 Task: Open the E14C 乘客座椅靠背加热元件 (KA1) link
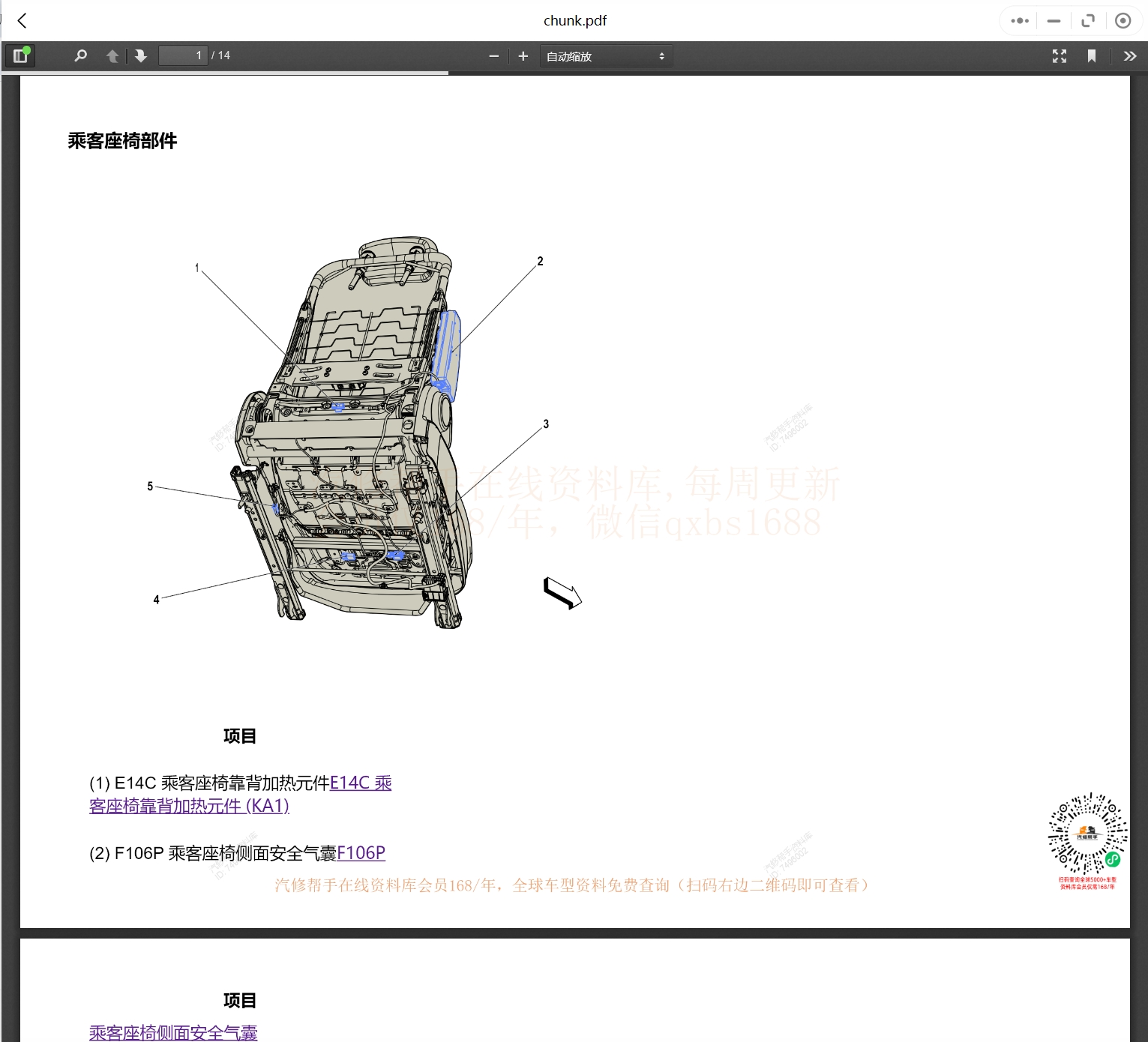pyautogui.click(x=188, y=805)
